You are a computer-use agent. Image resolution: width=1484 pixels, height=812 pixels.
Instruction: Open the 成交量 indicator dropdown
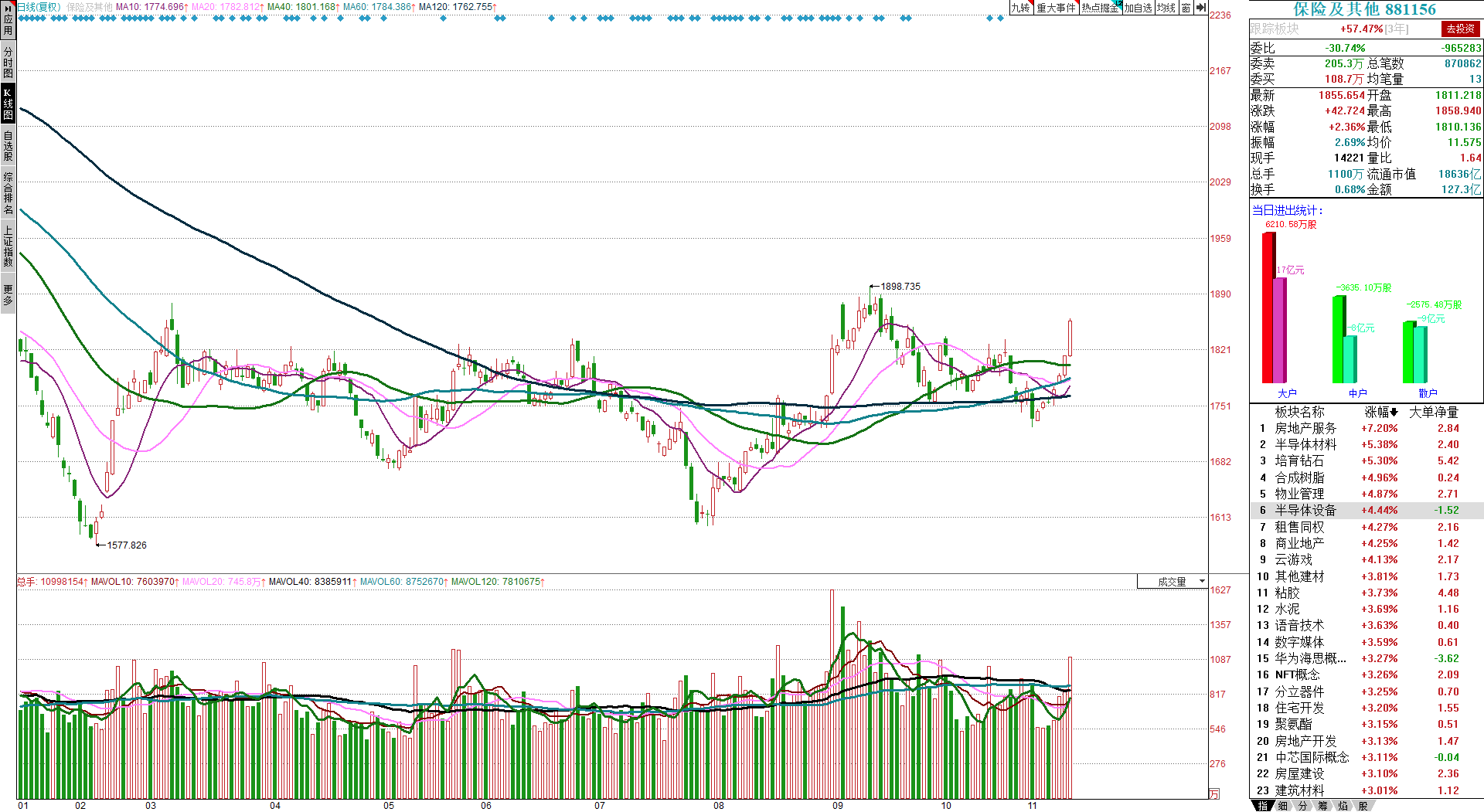click(1172, 582)
